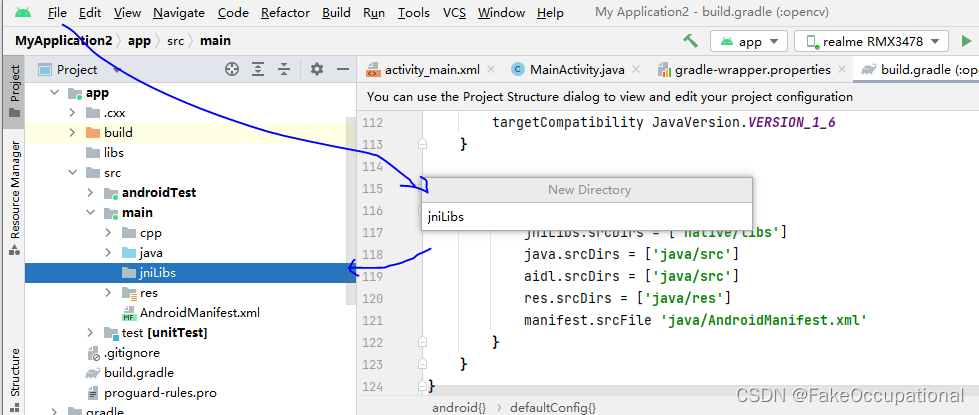Open the Build menu
This screenshot has height=415, width=979.
pos(336,12)
